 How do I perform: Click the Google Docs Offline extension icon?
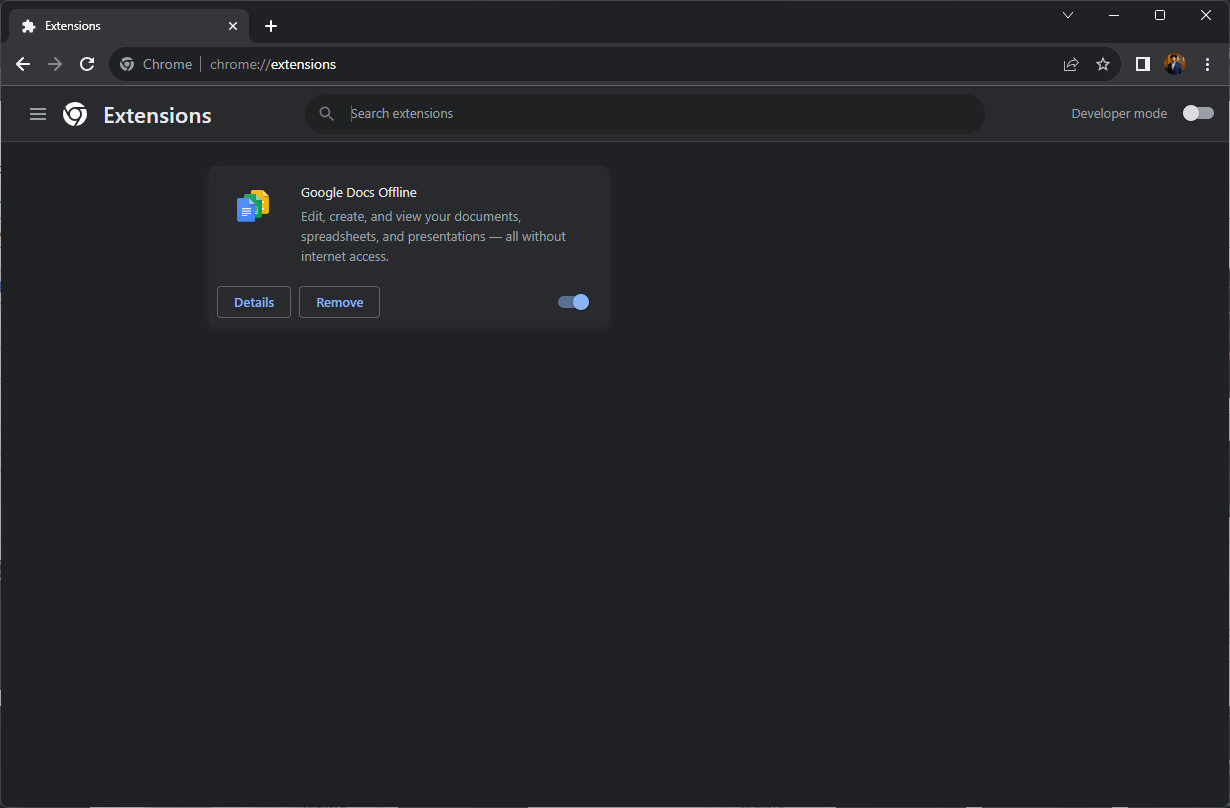click(x=253, y=206)
